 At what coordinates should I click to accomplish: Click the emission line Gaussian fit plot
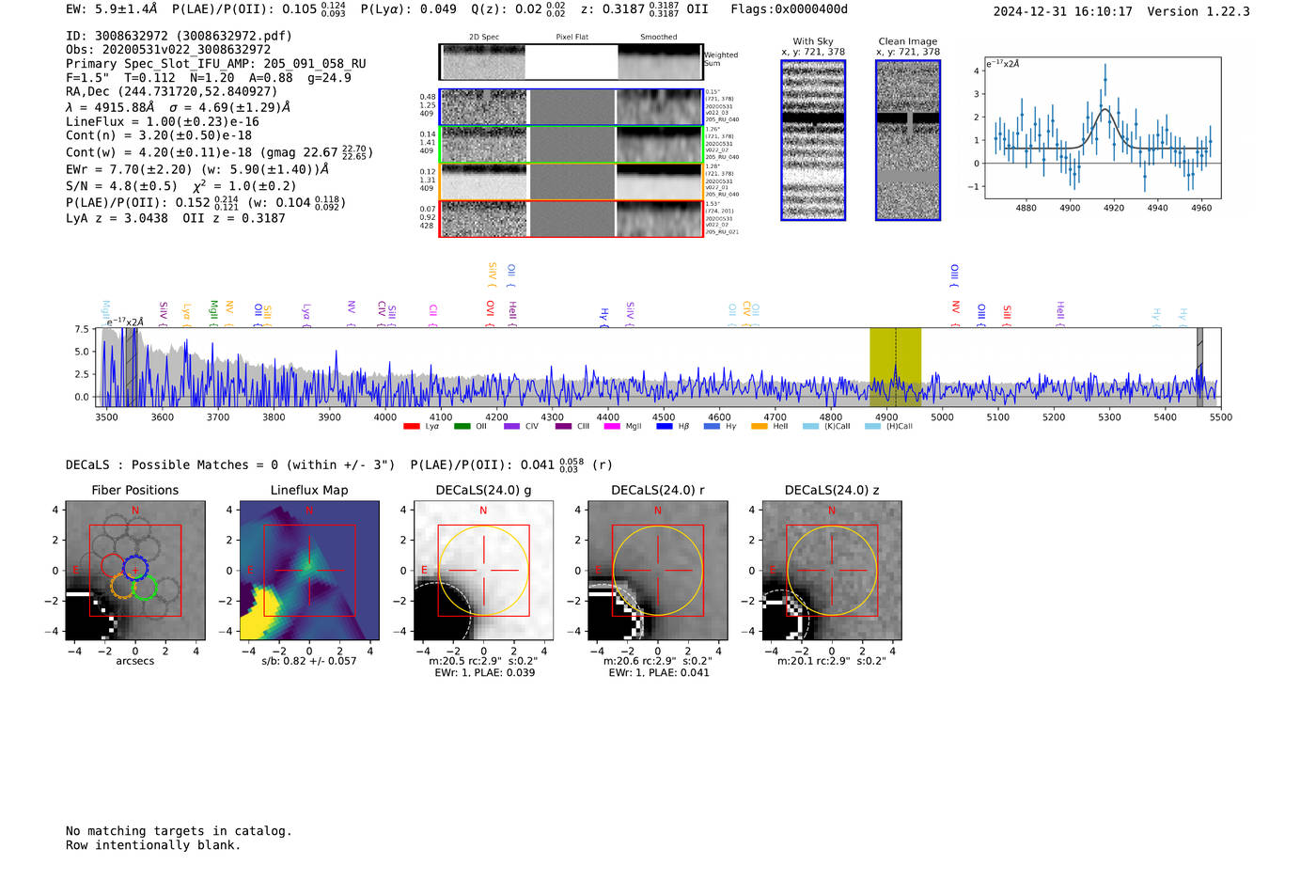(1102, 129)
